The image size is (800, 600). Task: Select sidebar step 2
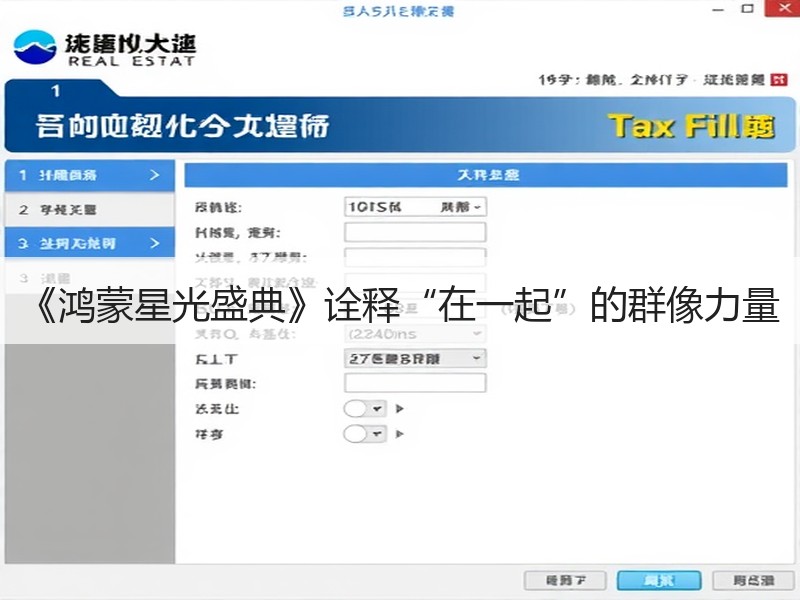(90, 210)
